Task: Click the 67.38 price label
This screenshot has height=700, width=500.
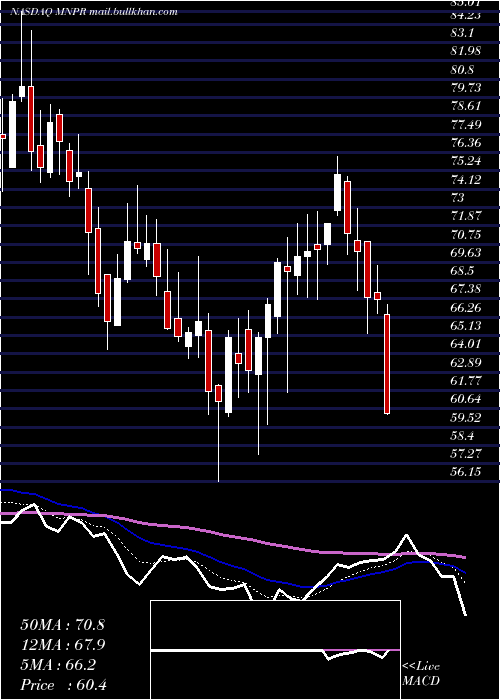Action: pos(466,289)
